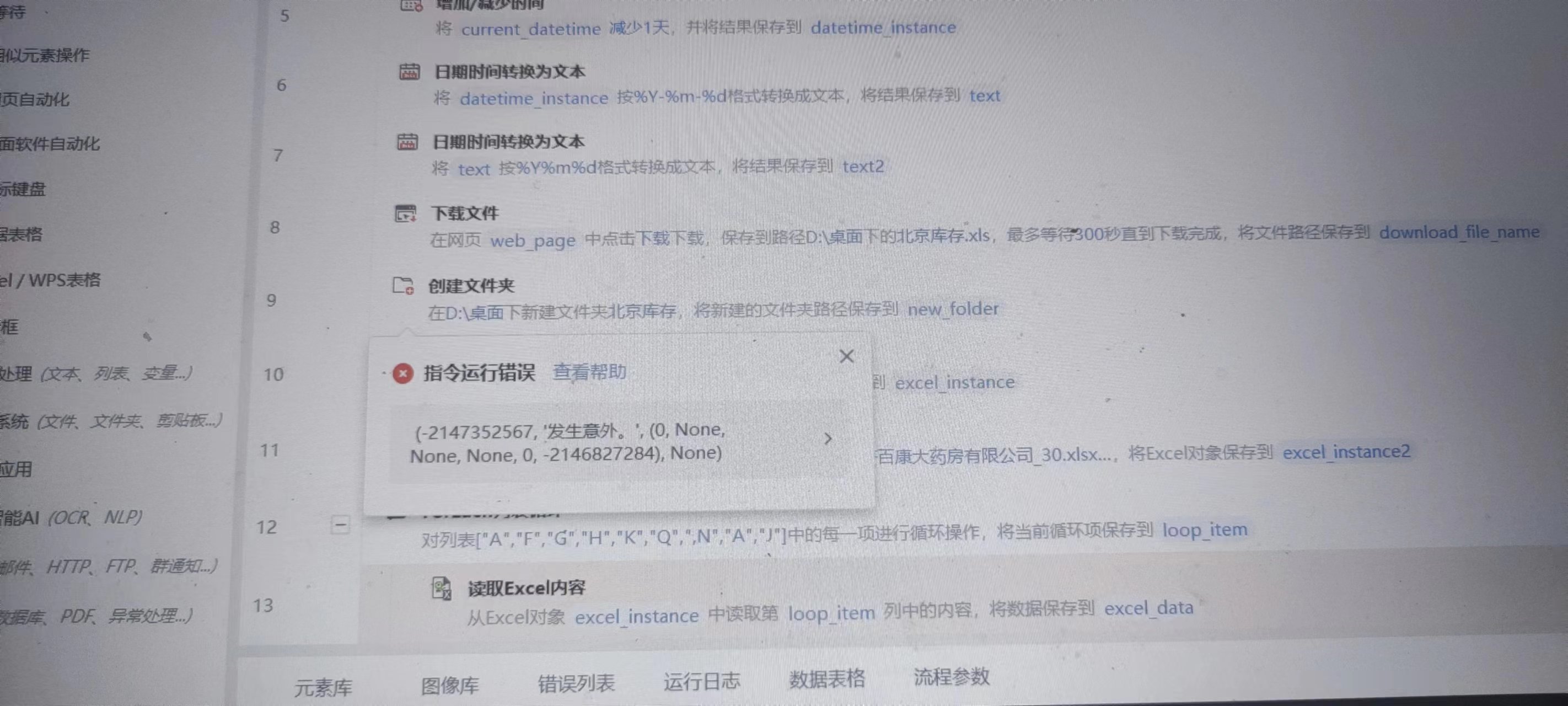Click calendar icon of step 6
The image size is (1568, 706).
pos(409,72)
